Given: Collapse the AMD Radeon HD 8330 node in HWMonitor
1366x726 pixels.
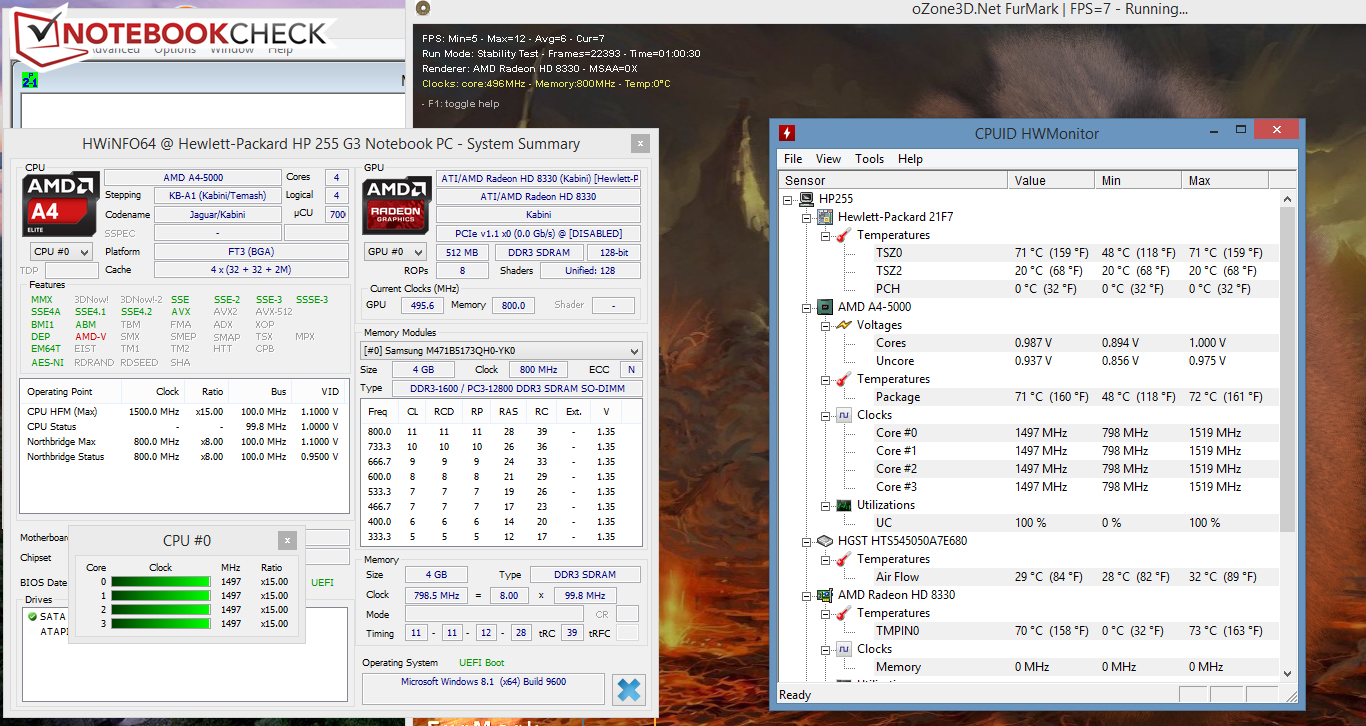Looking at the screenshot, I should [807, 595].
